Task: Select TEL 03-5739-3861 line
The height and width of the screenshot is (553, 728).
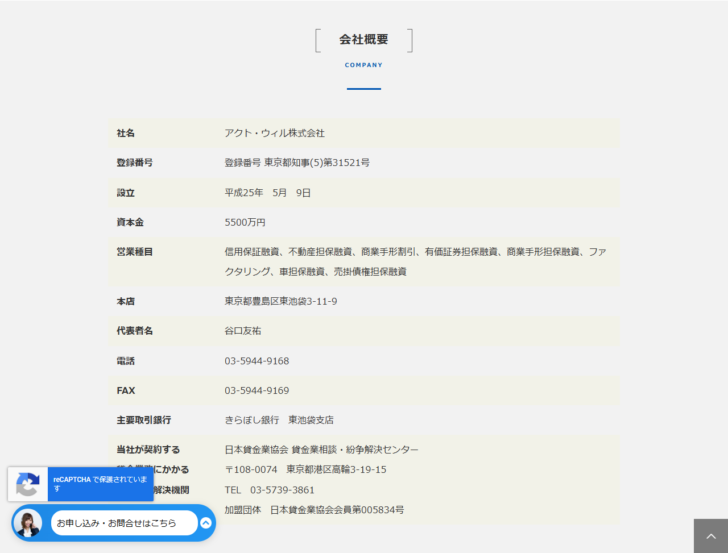Action: pyautogui.click(x=269, y=490)
